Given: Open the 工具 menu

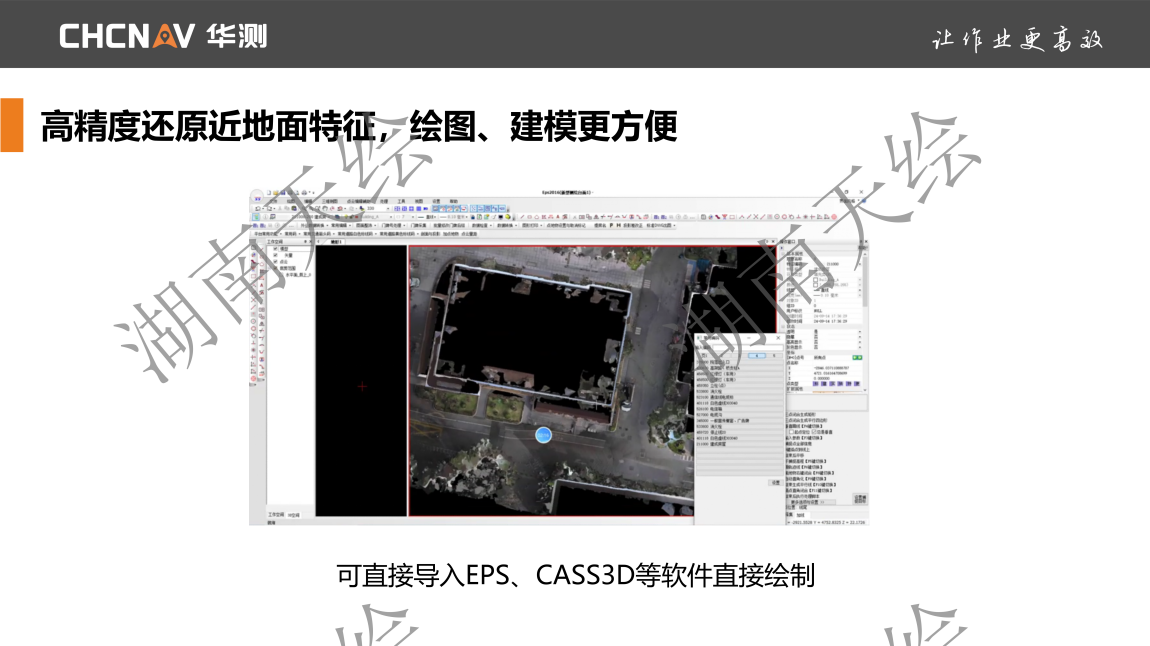Looking at the screenshot, I should point(401,200).
